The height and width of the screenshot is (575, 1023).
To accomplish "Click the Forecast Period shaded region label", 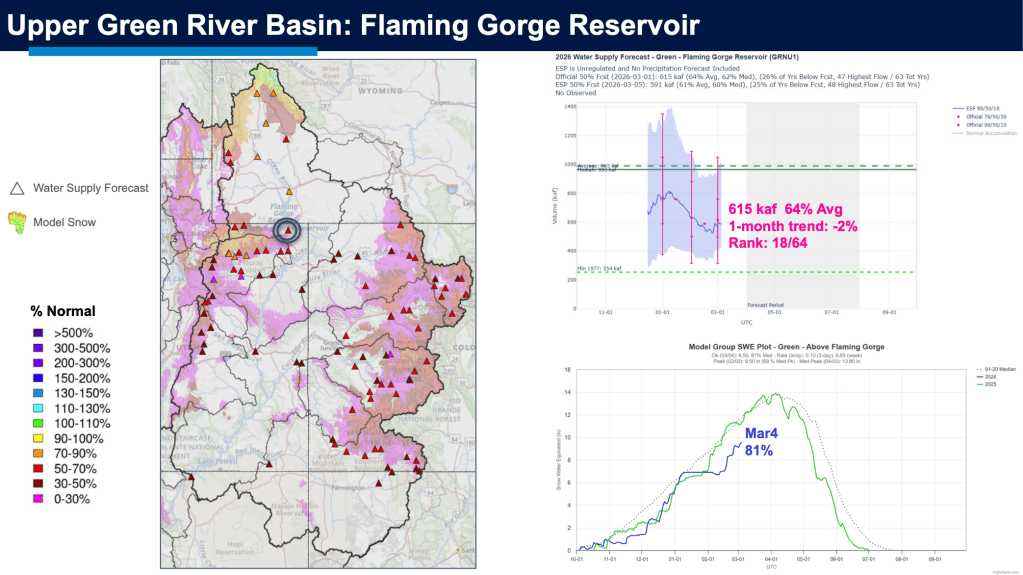I will [x=767, y=303].
